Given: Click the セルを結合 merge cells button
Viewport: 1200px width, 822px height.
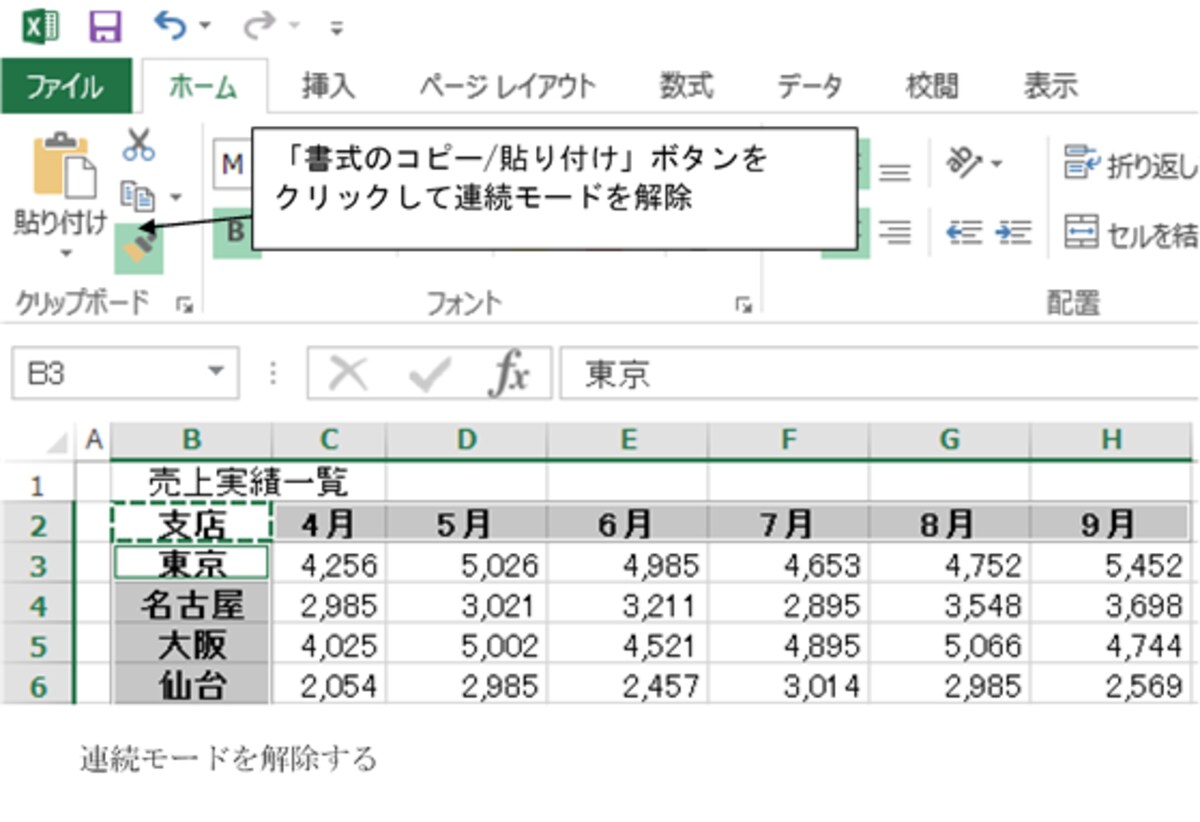Looking at the screenshot, I should [x=1131, y=234].
